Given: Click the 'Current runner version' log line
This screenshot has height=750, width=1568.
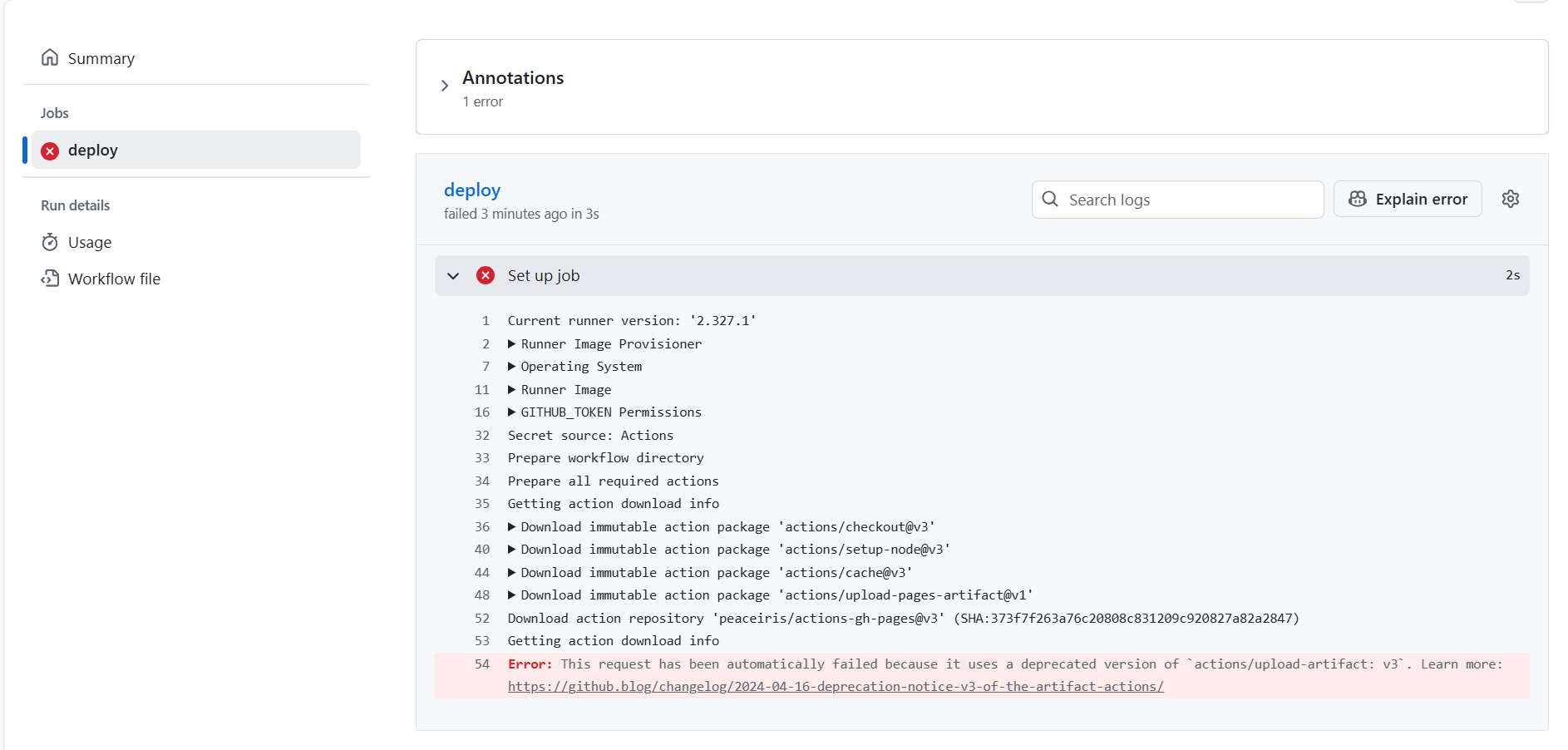Looking at the screenshot, I should 632,321.
